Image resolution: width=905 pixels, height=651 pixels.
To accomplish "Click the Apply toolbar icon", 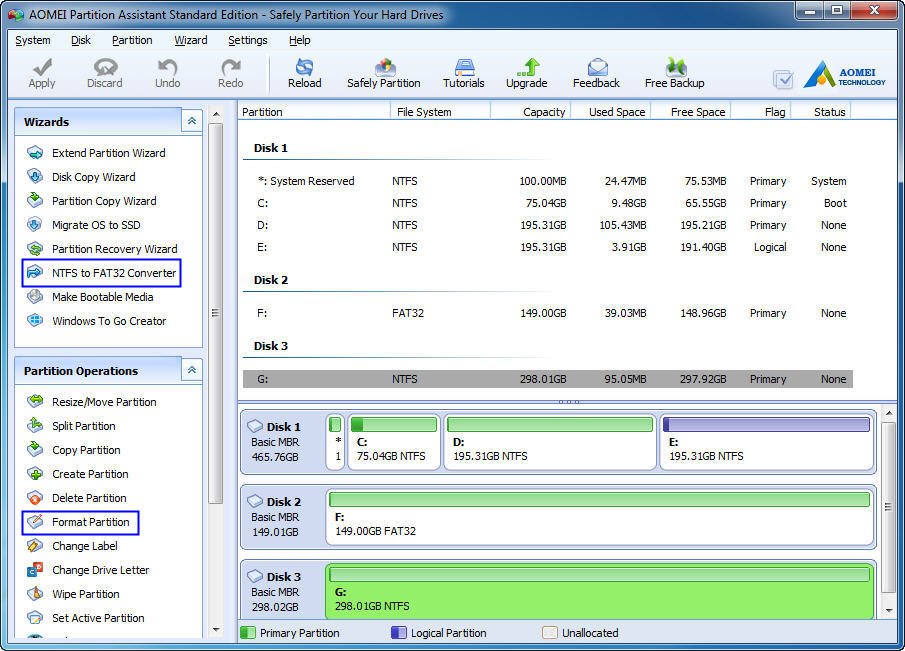I will pos(42,73).
